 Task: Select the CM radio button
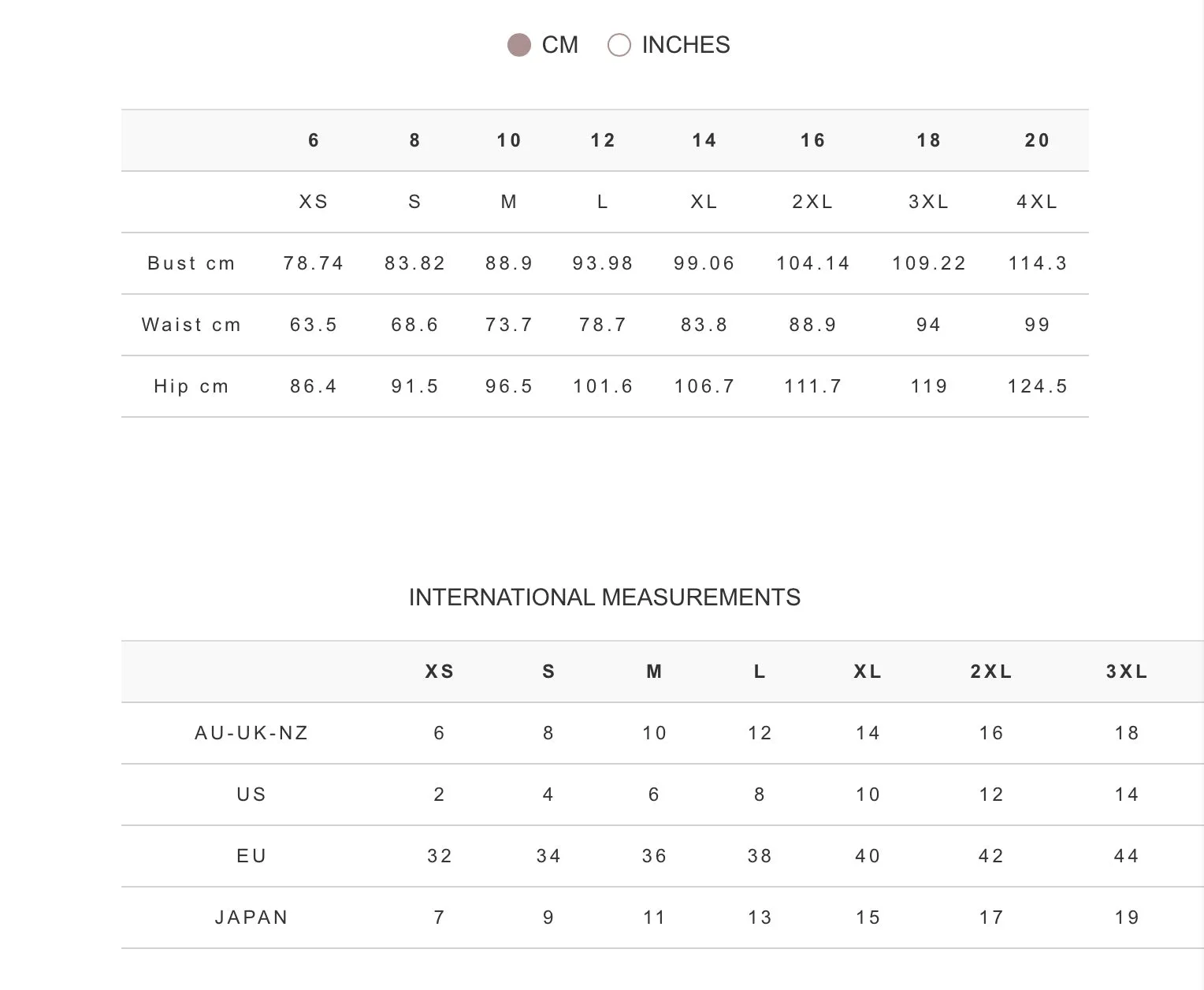tap(519, 46)
